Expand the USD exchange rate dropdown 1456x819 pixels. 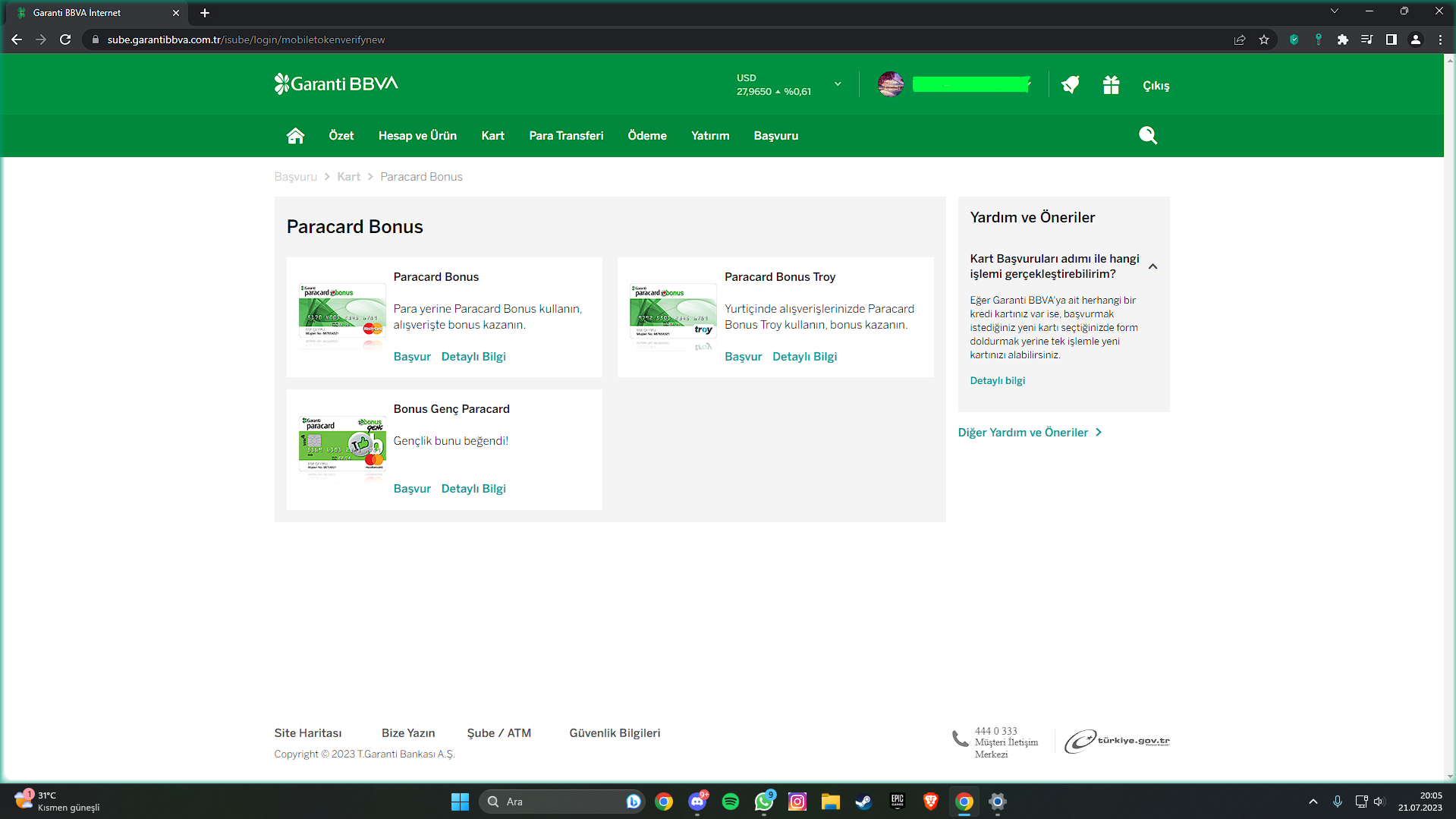pyautogui.click(x=838, y=84)
